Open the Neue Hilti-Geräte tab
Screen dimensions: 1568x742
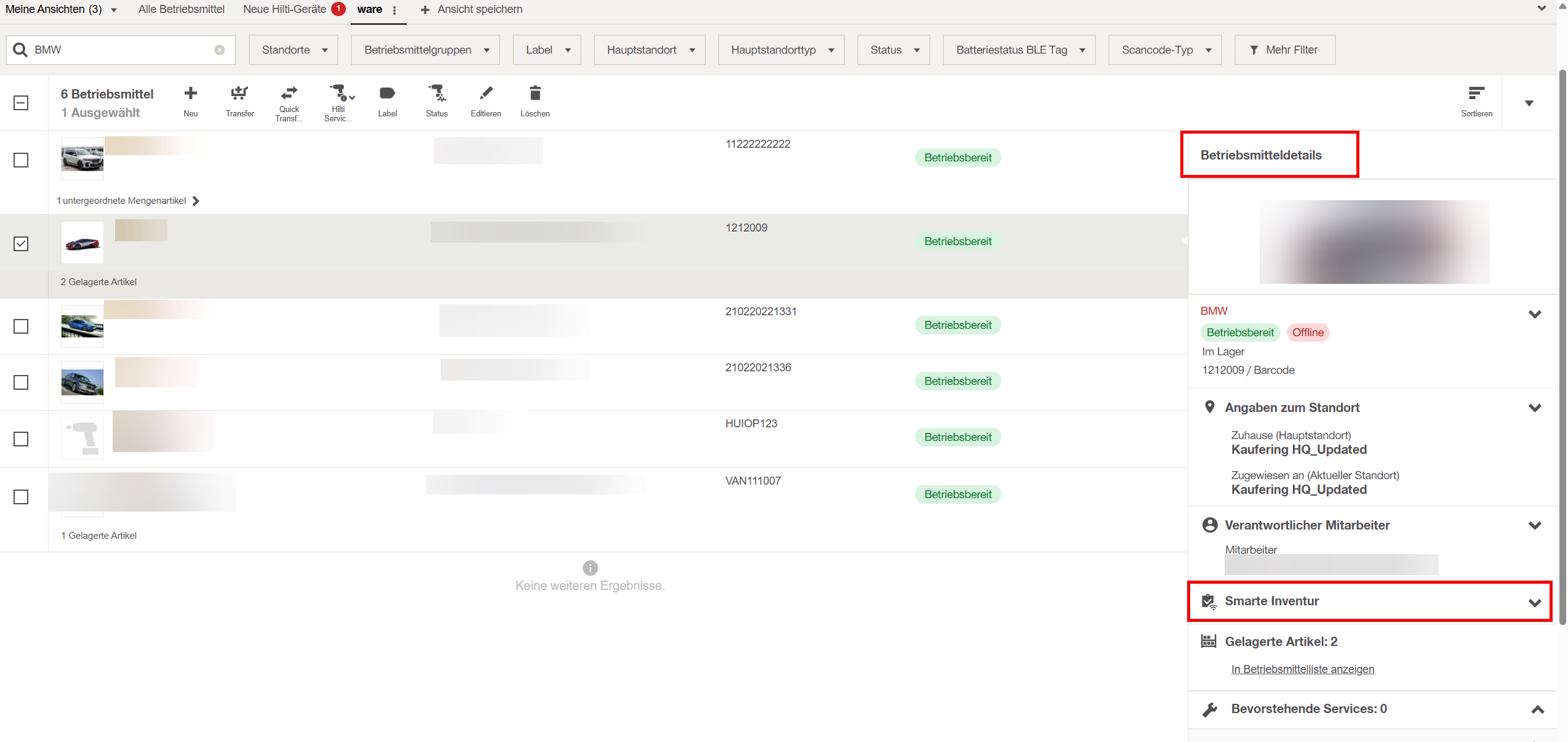pyautogui.click(x=285, y=9)
